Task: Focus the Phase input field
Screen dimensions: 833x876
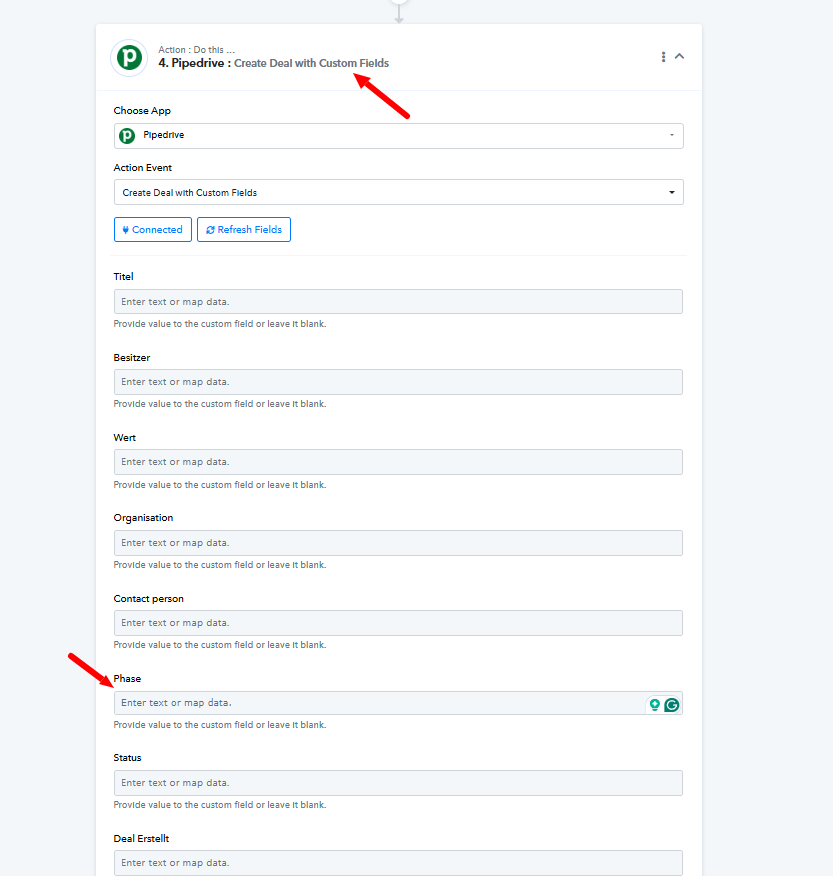Action: click(x=398, y=703)
